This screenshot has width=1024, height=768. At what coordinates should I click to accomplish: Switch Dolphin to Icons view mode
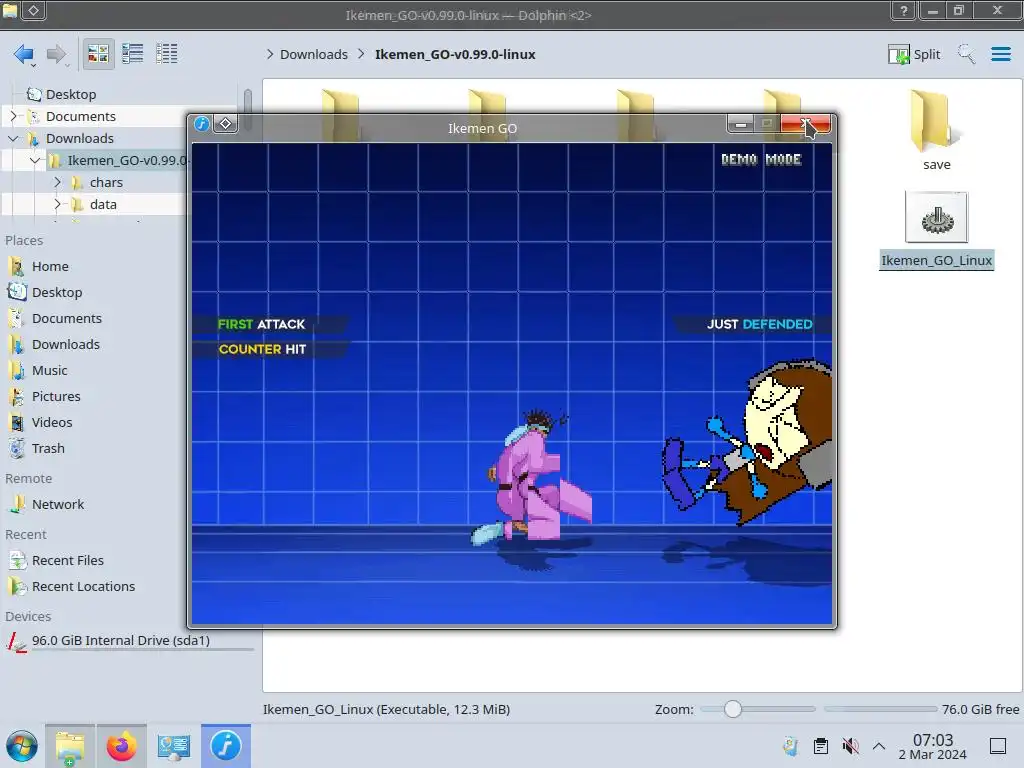click(98, 54)
